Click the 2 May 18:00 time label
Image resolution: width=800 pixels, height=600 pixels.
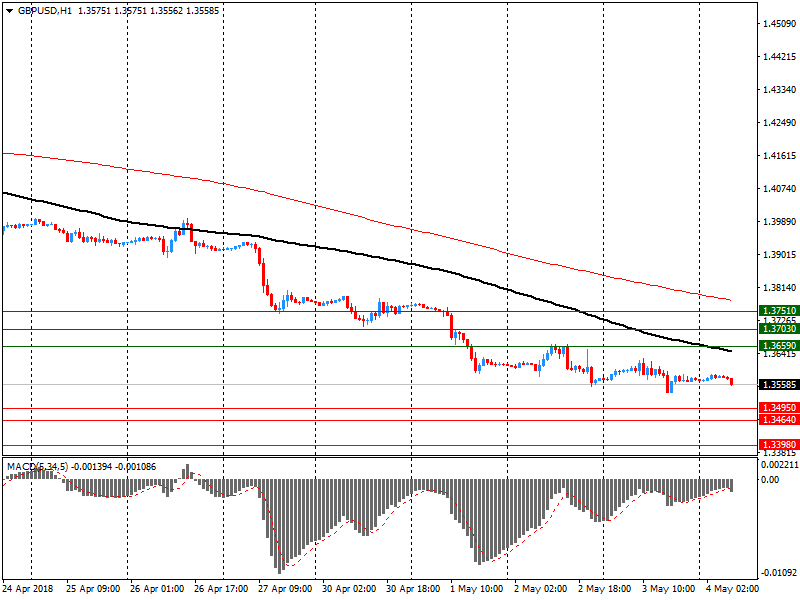coord(605,589)
